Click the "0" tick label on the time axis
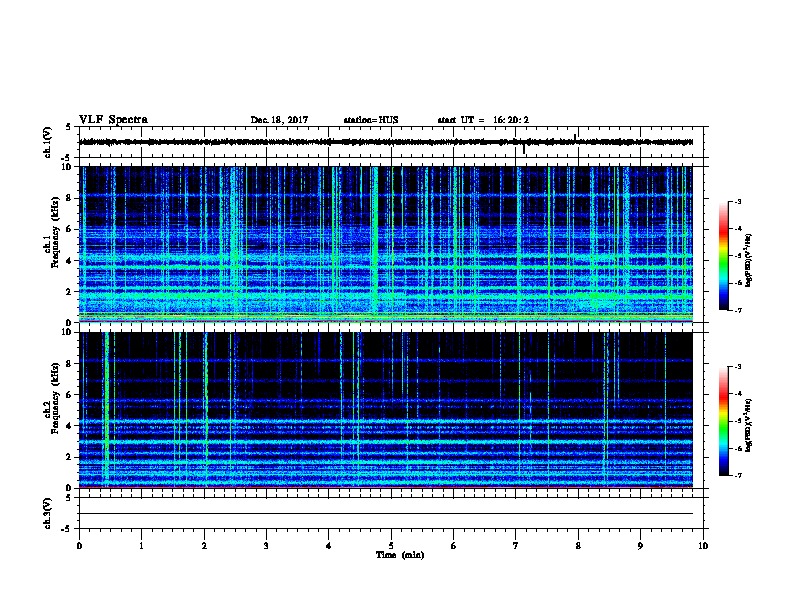Viewport: 792px width, 612px height. tap(79, 546)
